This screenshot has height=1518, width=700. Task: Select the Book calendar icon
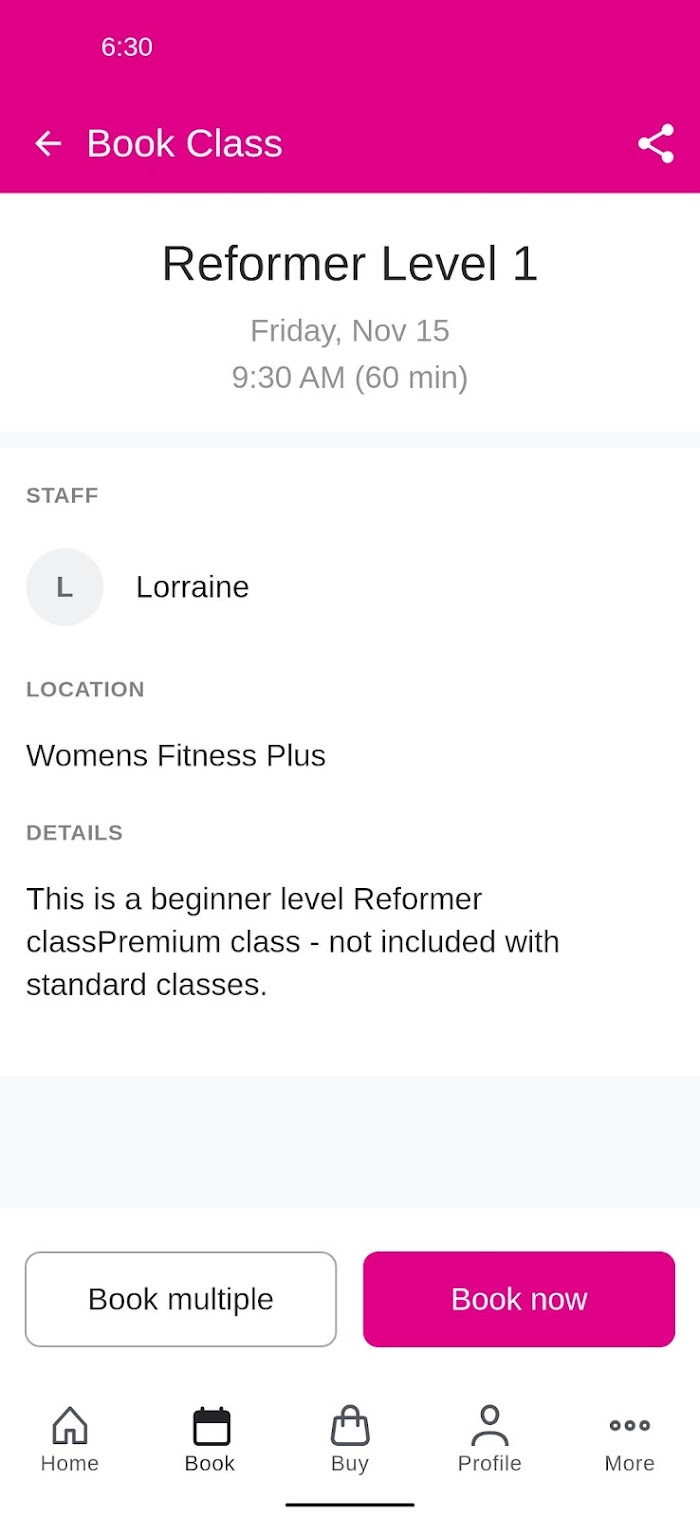(x=211, y=1426)
